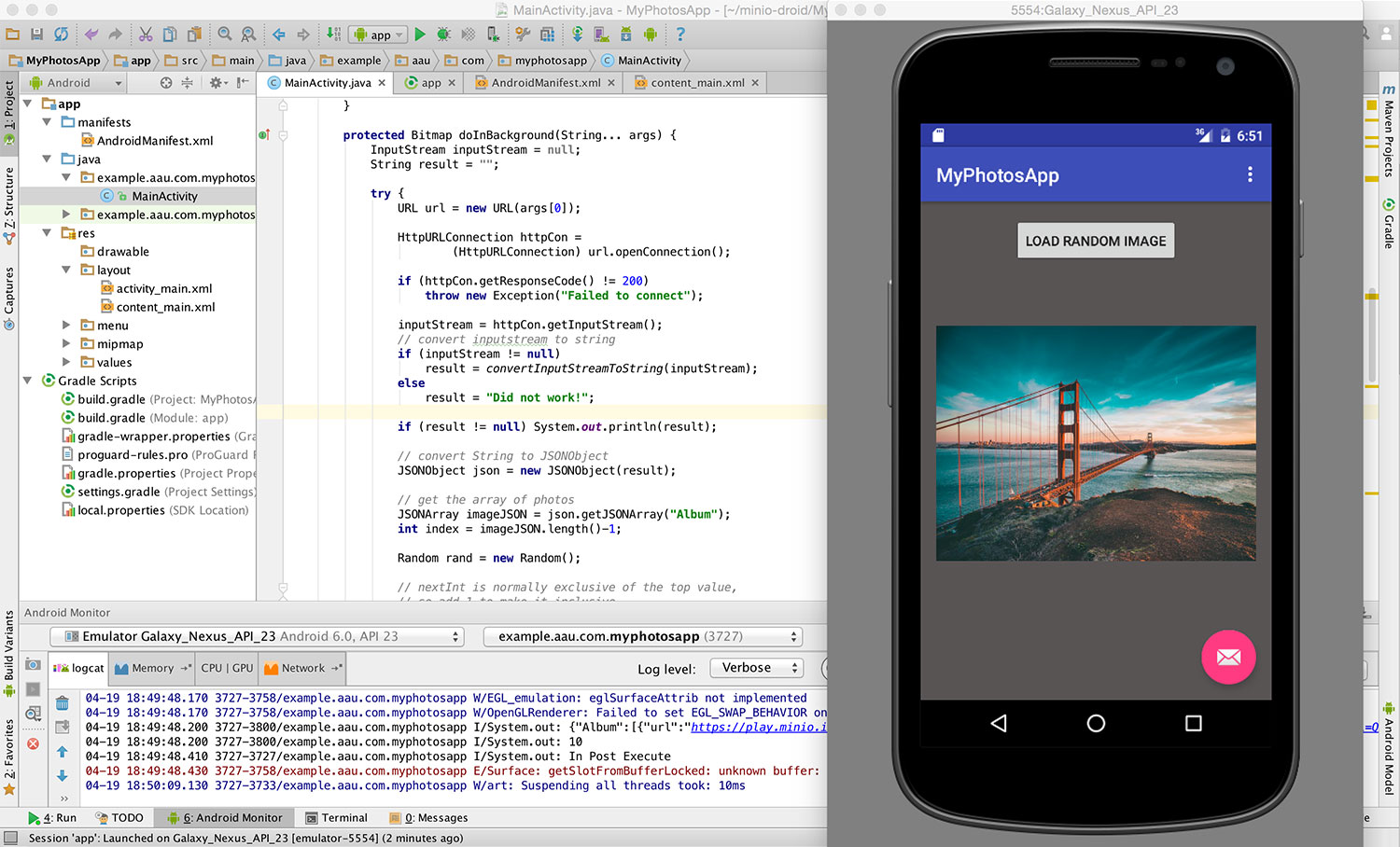Open the Log level Verbose dropdown

(756, 668)
